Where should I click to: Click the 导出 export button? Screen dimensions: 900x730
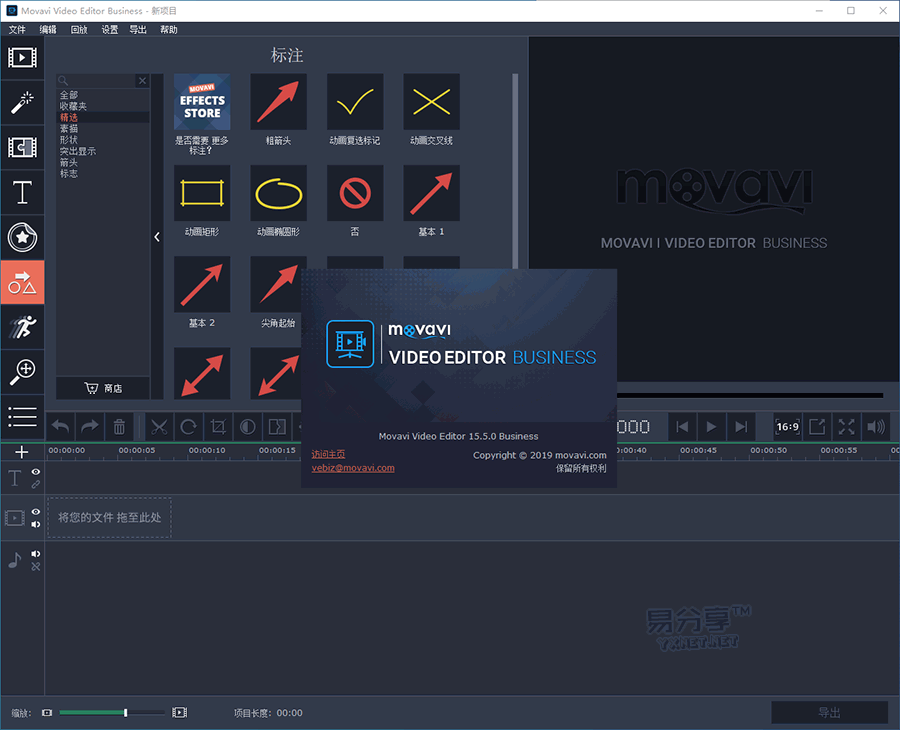point(829,712)
